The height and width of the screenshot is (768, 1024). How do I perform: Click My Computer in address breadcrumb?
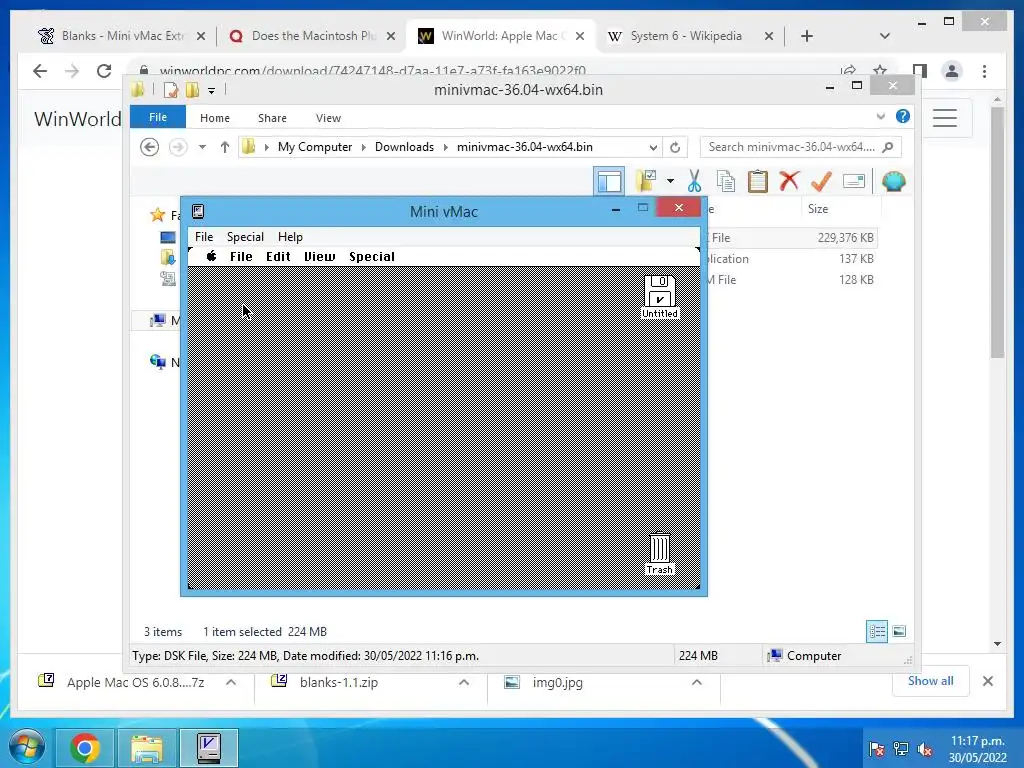click(x=315, y=147)
